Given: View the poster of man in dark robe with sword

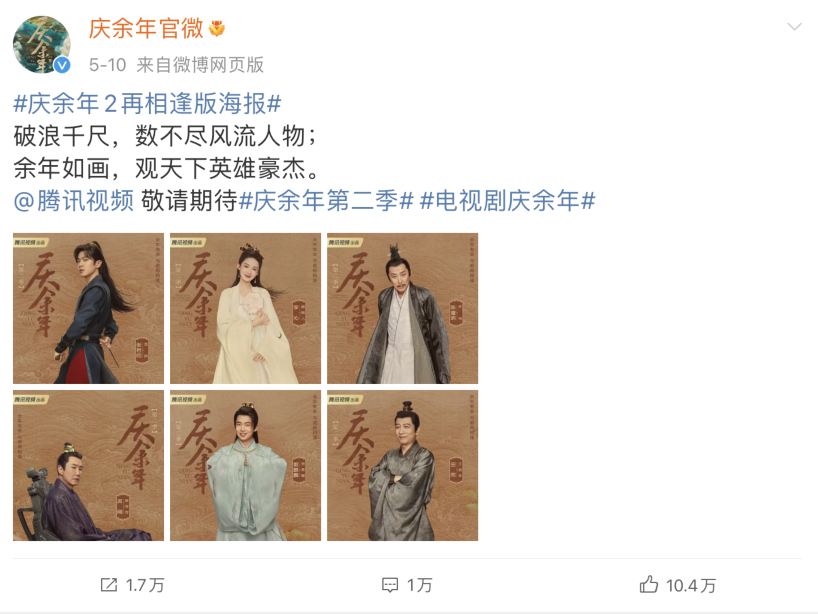Looking at the screenshot, I should pyautogui.click(x=88, y=308).
